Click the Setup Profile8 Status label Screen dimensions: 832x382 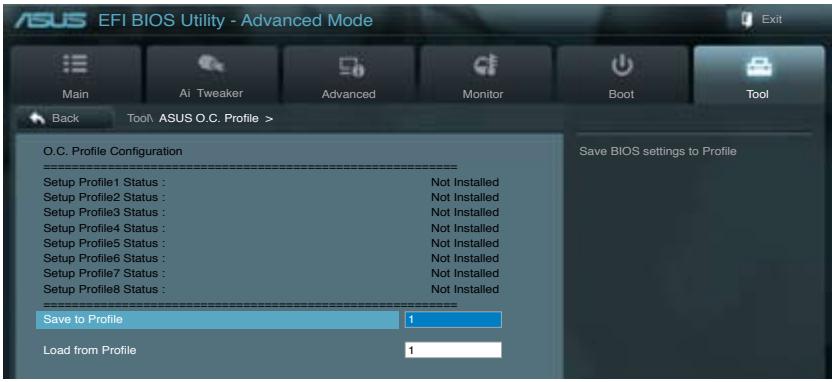click(105, 289)
